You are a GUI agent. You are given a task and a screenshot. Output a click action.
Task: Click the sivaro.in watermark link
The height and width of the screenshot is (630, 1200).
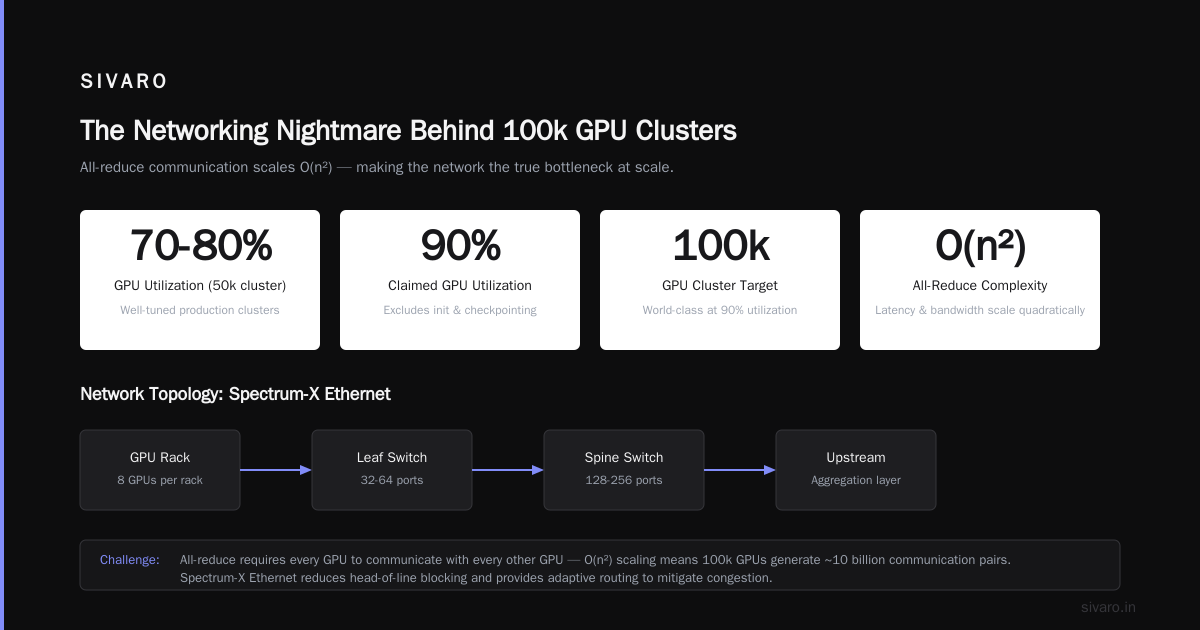click(1109, 607)
